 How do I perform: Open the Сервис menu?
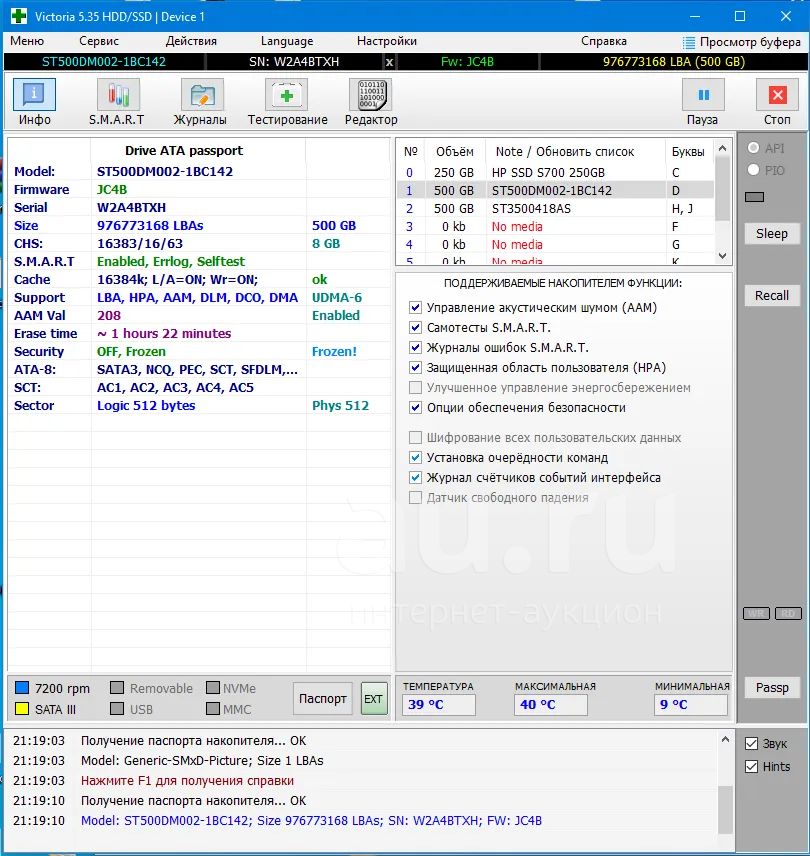[x=99, y=41]
